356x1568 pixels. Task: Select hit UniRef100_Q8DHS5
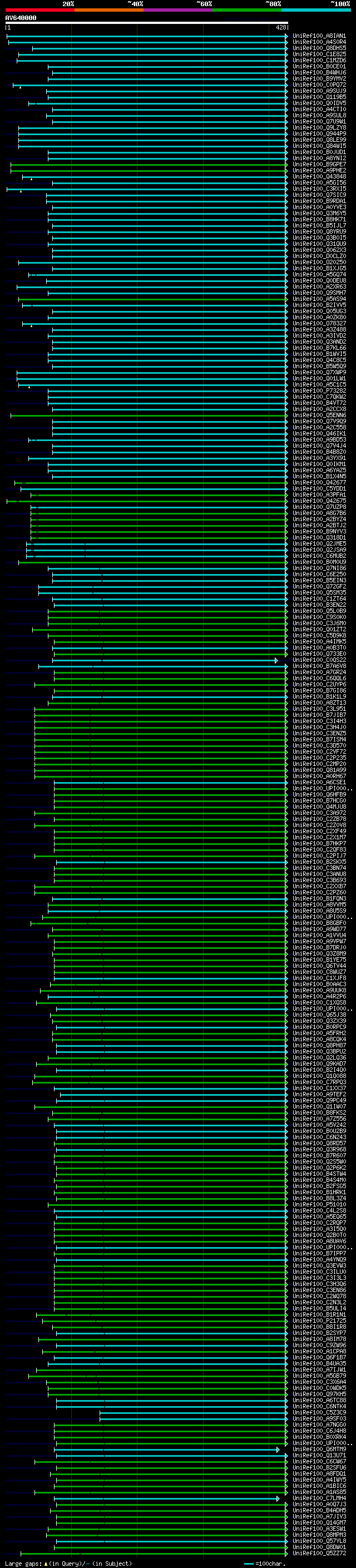tap(319, 48)
